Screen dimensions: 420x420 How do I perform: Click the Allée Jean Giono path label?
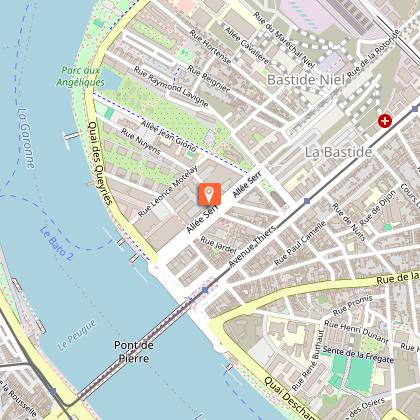(x=168, y=136)
